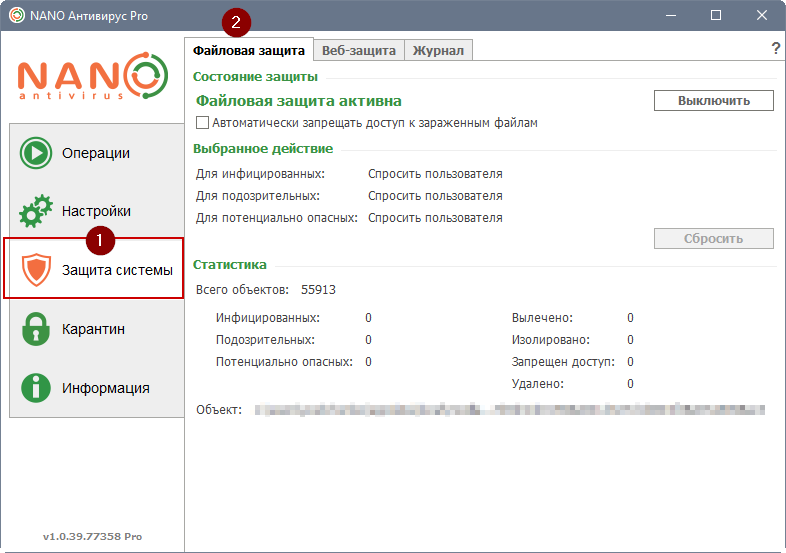This screenshot has height=553, width=786.
Task: Change action for Для потенциально опасных
Action: pyautogui.click(x=435, y=218)
